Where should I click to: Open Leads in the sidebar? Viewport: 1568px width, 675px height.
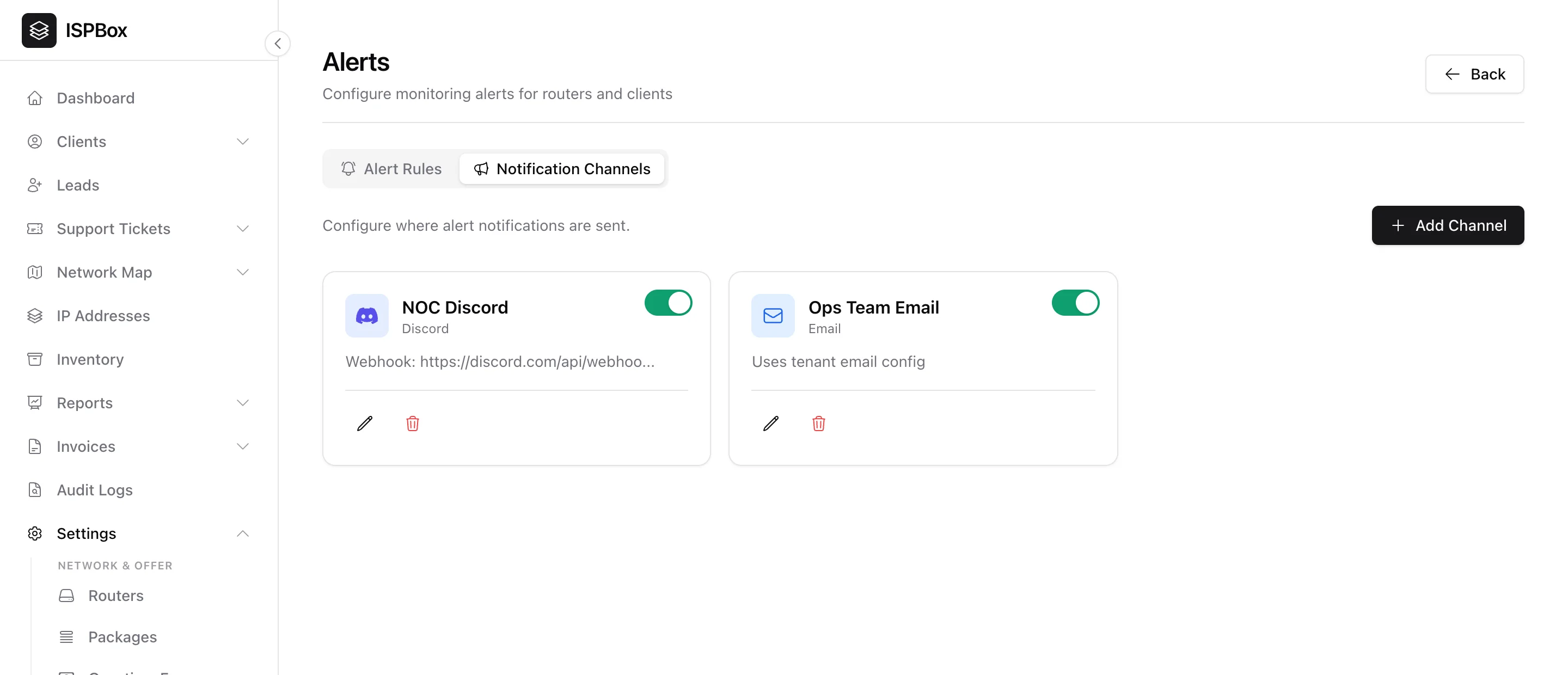coord(139,185)
